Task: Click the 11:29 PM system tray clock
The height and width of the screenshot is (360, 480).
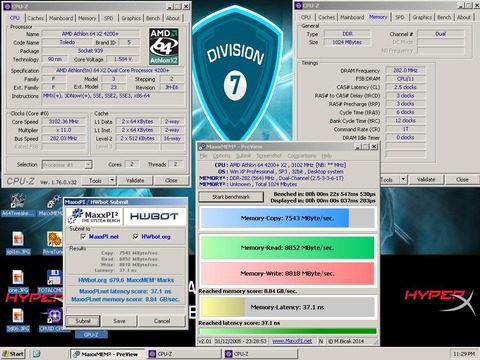Action: coord(464,354)
